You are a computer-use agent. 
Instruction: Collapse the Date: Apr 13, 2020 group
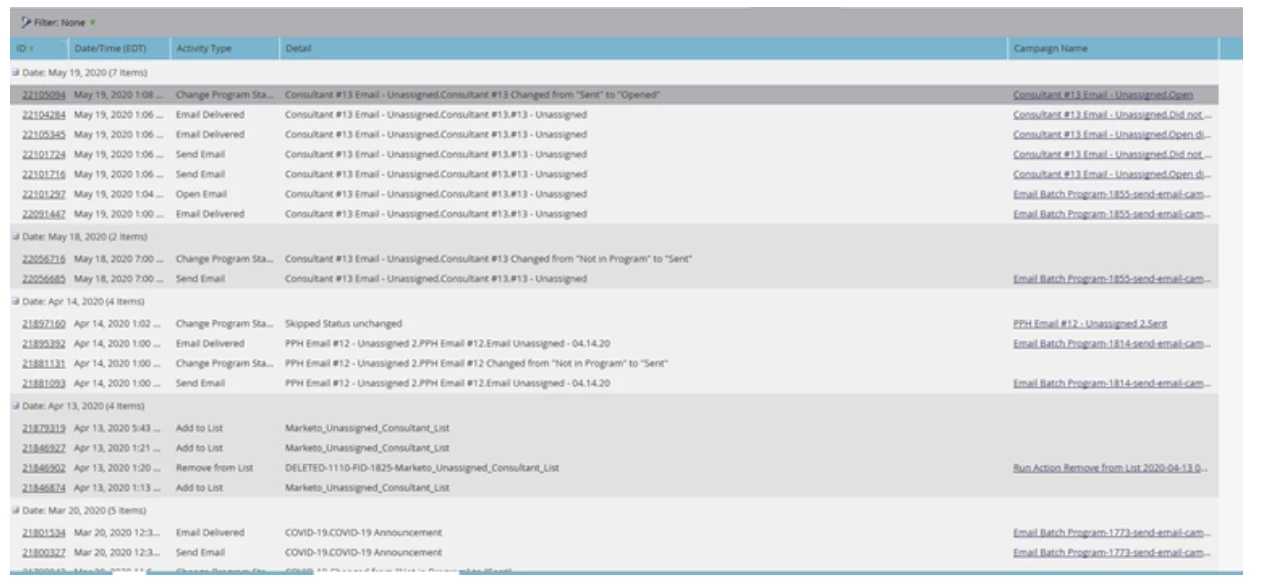15,406
